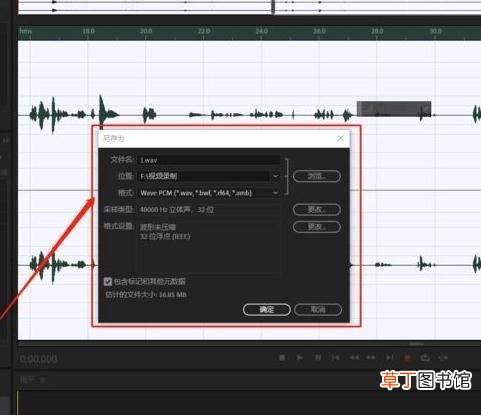The image size is (481, 415).
Task: Click the 1.wav file name field
Action: click(x=209, y=160)
